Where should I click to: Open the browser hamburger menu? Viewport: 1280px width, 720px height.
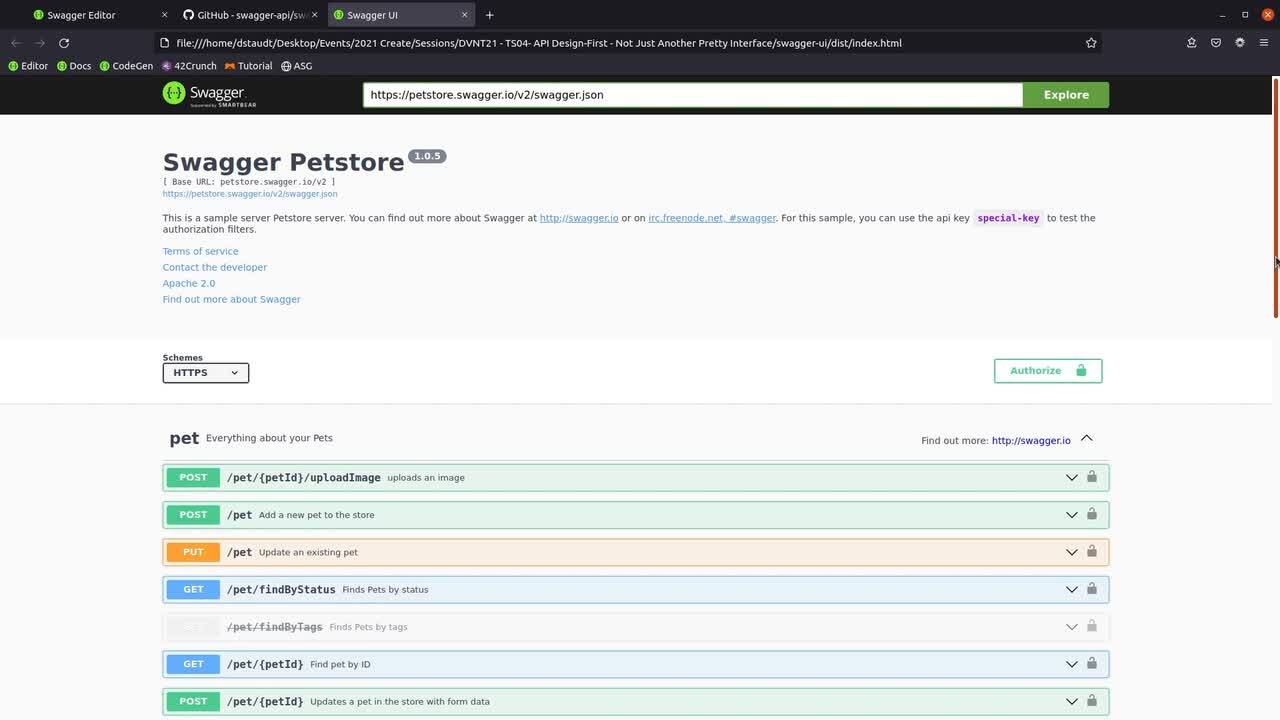[x=1264, y=43]
